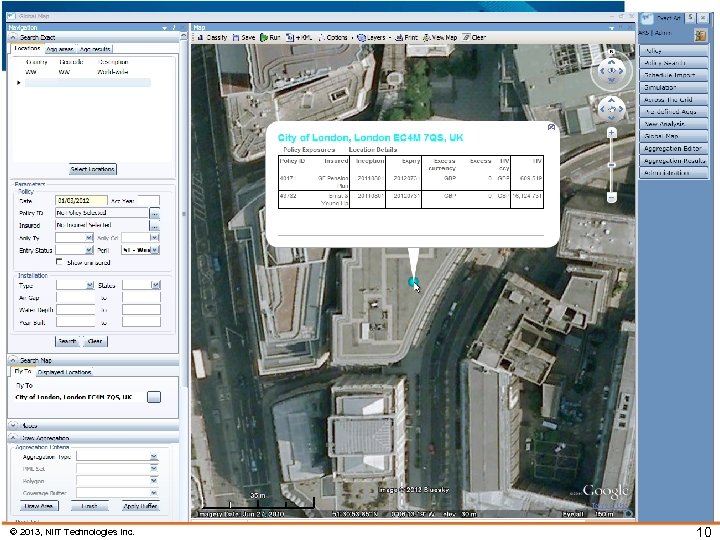Expand the Aggregation Type combo box

154,455
